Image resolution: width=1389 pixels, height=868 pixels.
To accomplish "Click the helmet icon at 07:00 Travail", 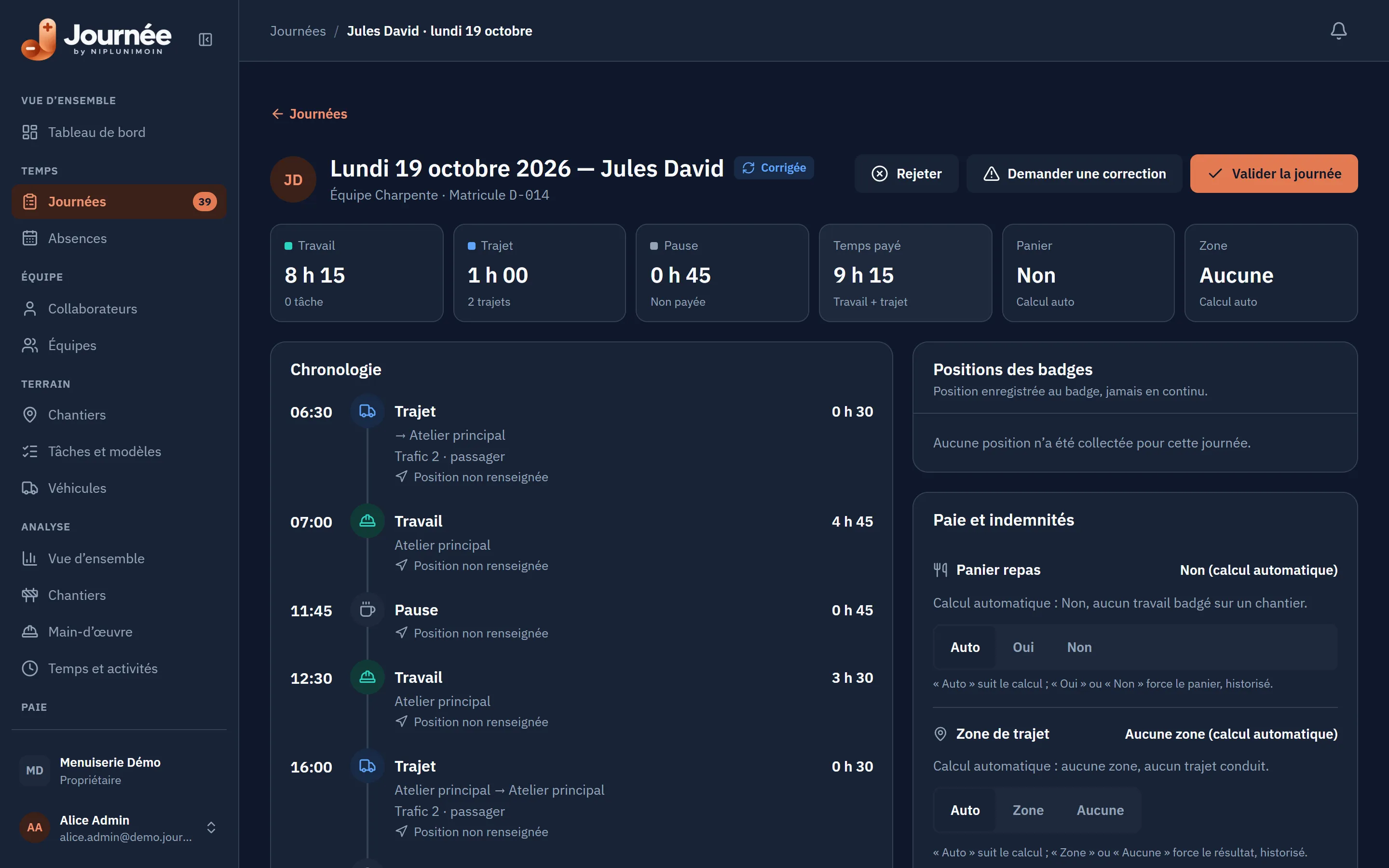I will click(x=368, y=521).
